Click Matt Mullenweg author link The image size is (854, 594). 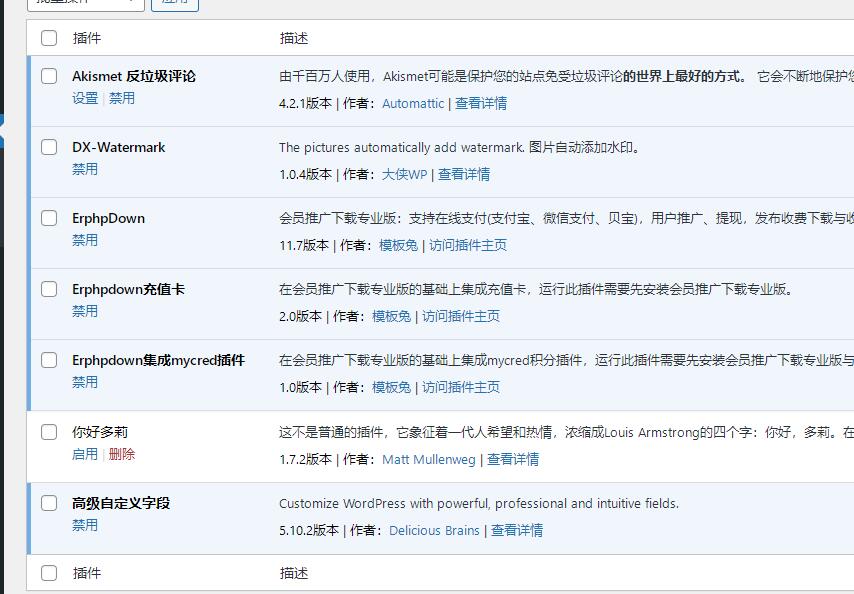[x=430, y=460]
